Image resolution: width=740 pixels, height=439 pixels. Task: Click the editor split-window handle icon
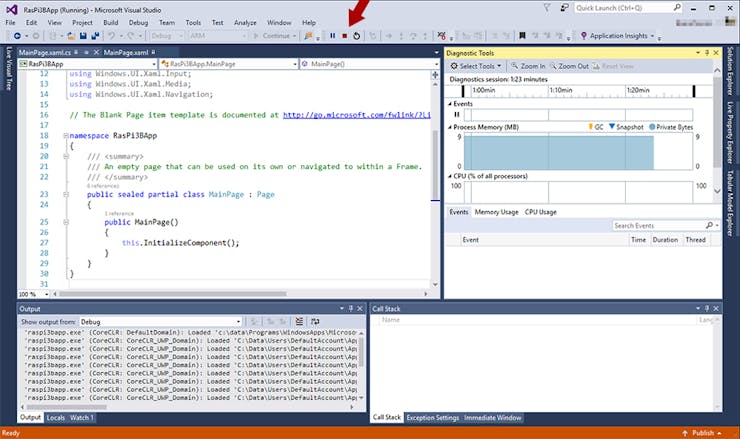point(435,75)
